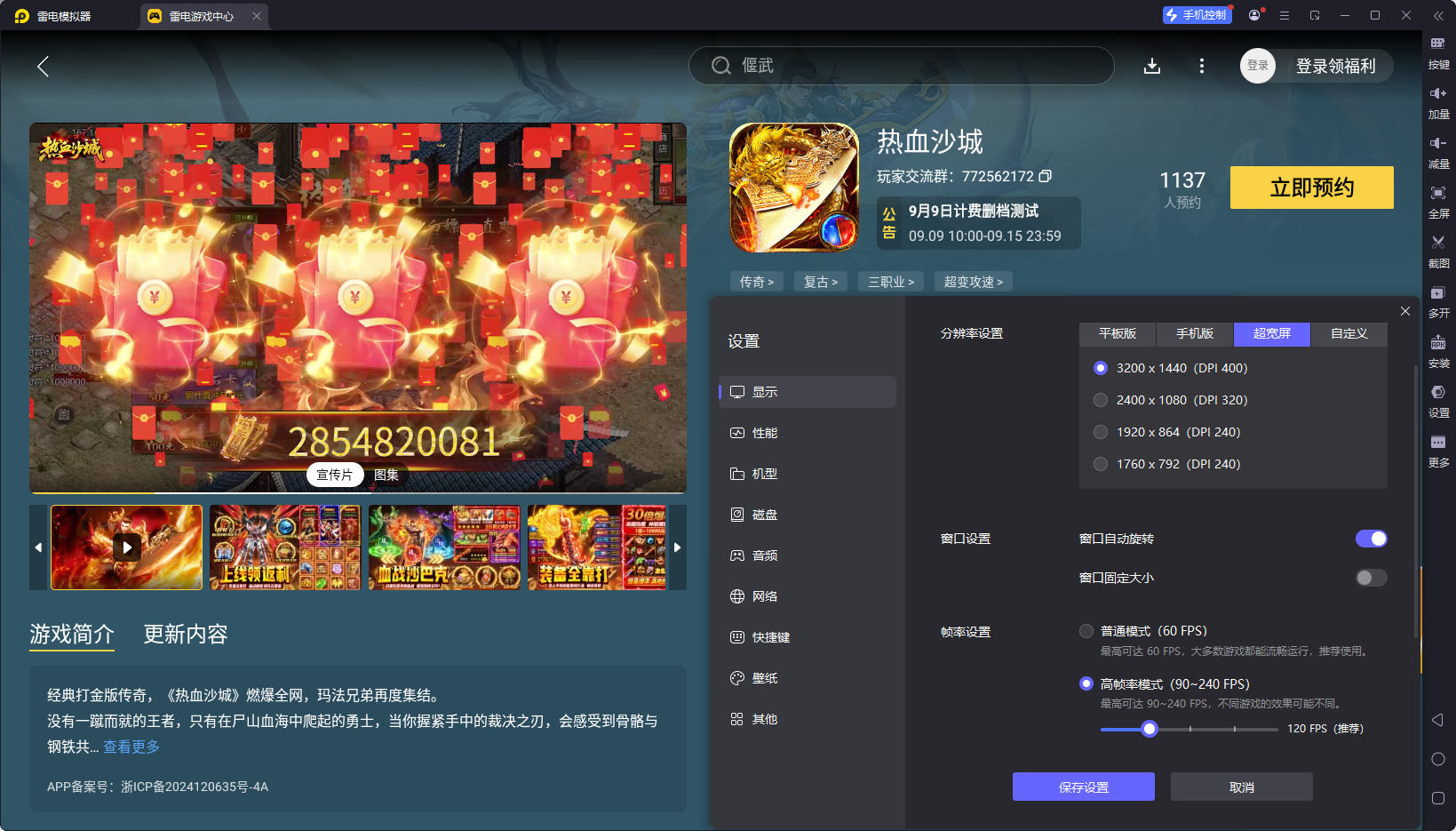Open 显示 settings section
Viewport: 1456px width, 831px height.
[808, 392]
